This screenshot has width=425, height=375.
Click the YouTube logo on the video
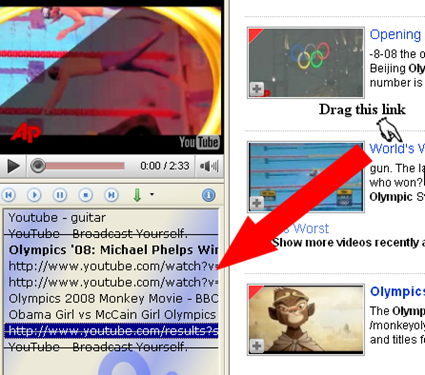(199, 142)
